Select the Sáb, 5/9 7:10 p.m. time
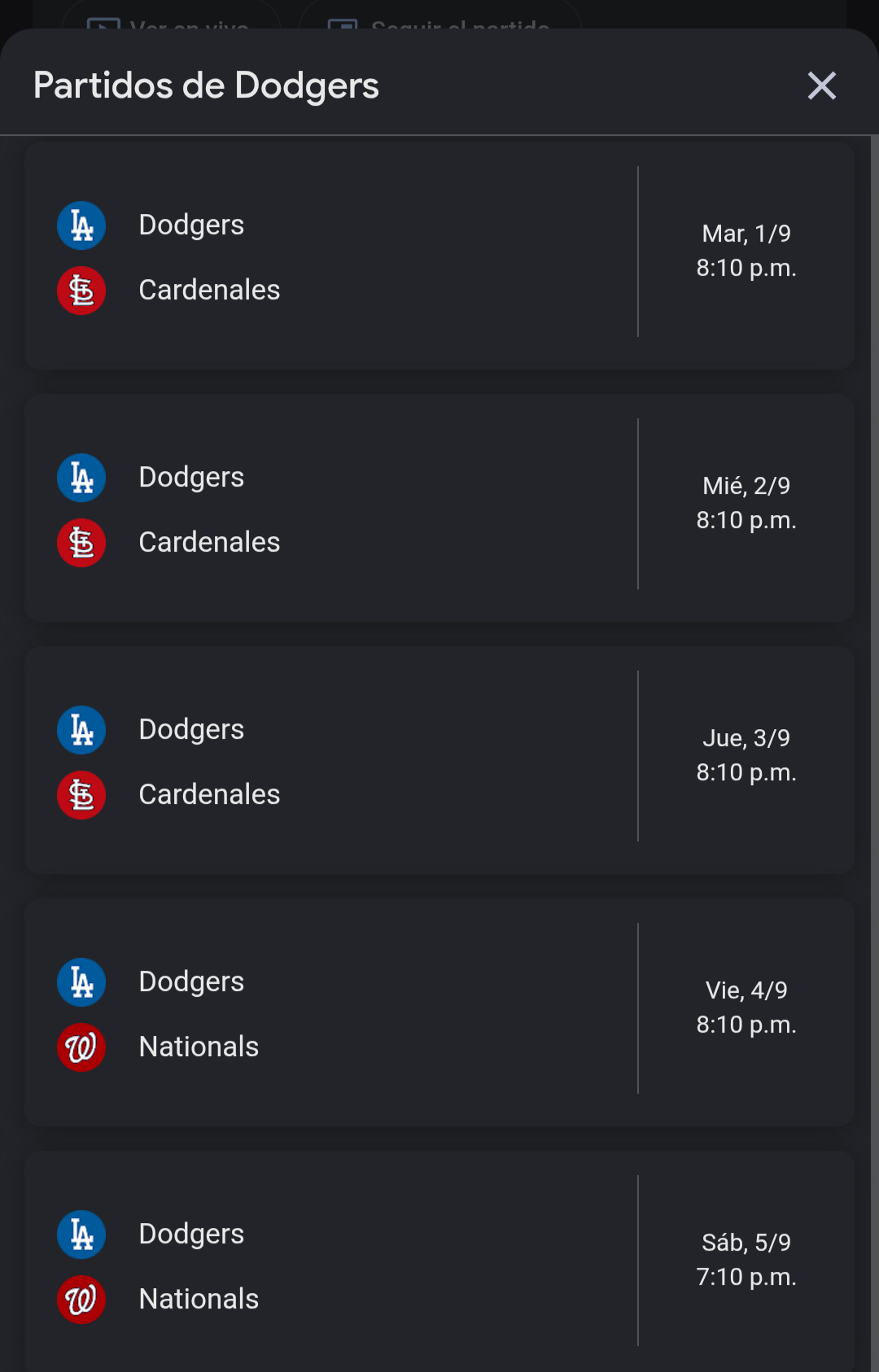879x1372 pixels. tap(746, 1260)
